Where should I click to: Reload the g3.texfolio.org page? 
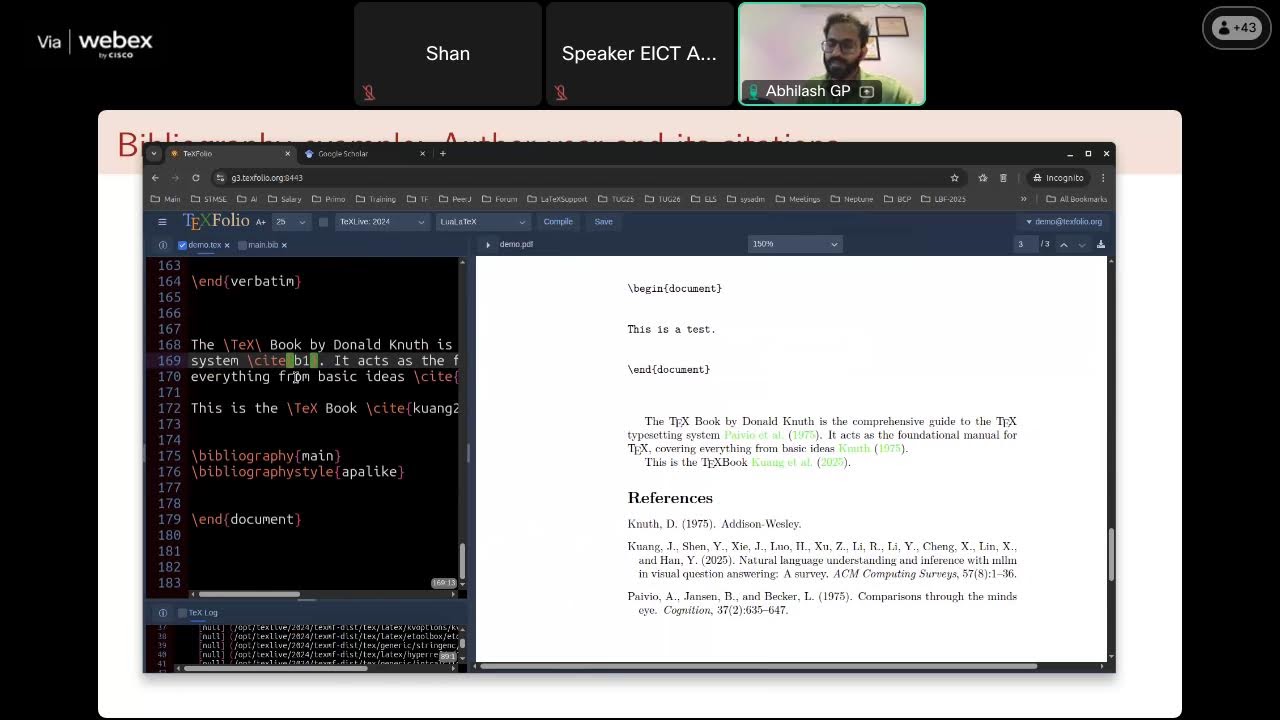point(196,178)
